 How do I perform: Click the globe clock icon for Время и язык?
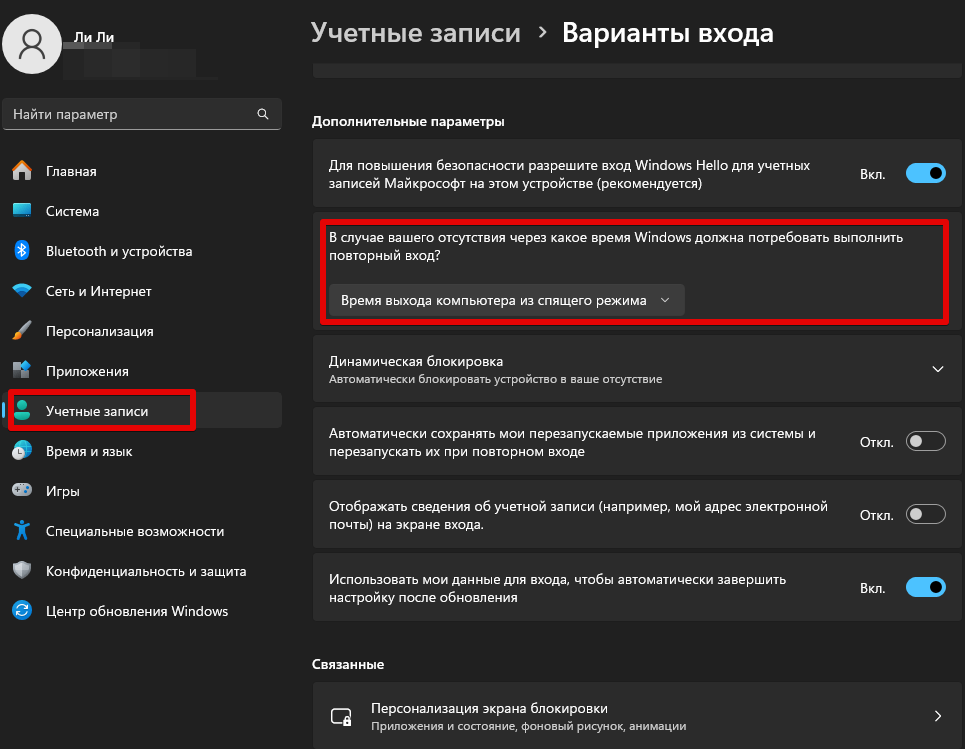tap(22, 451)
